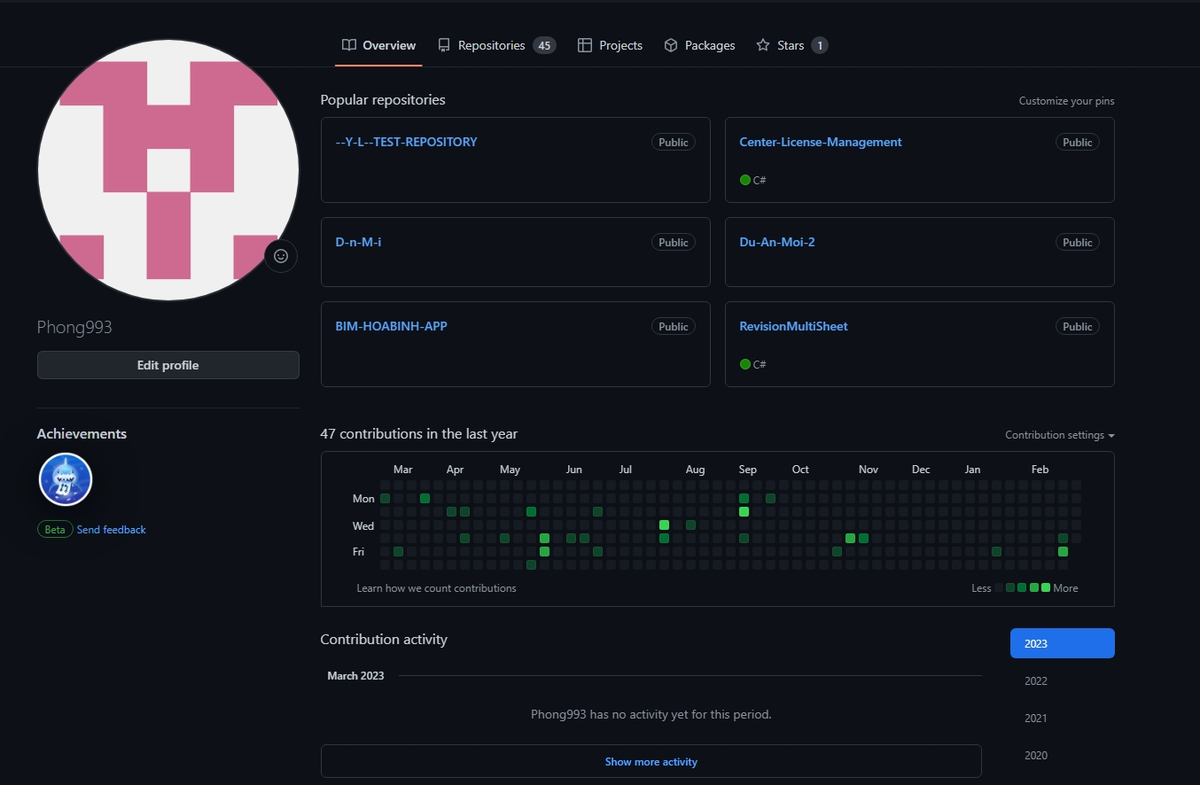
Task: Expand the Contribution settings dropdown
Action: pos(1059,435)
